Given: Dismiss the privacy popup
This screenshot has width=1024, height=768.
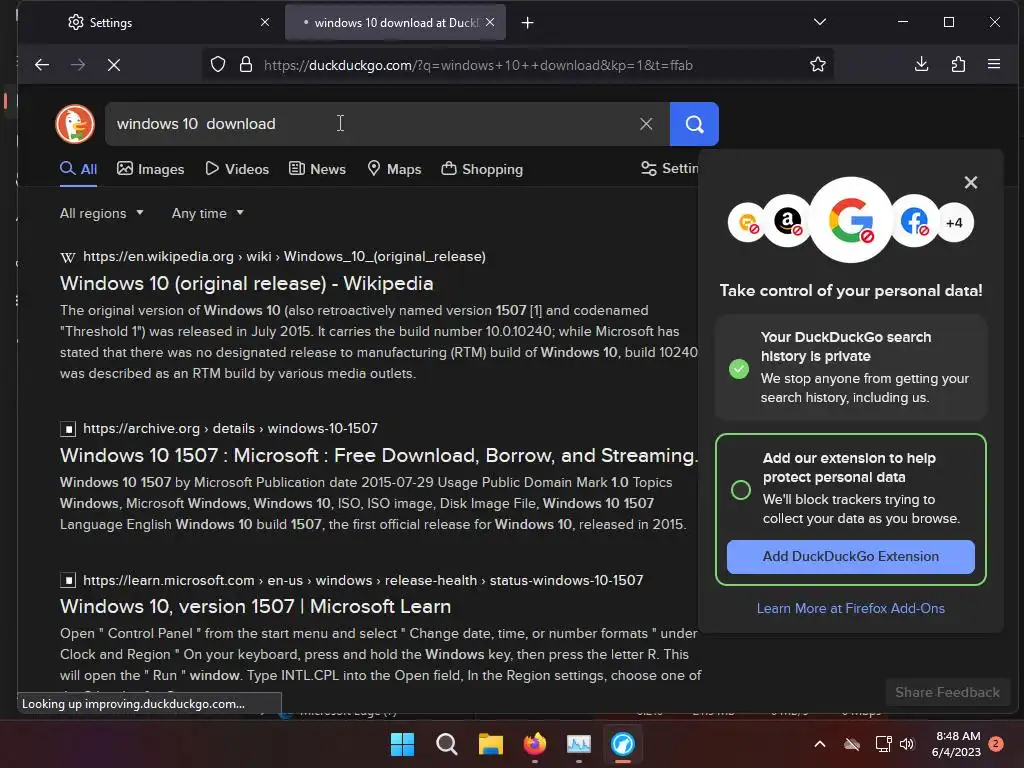Looking at the screenshot, I should 971,182.
